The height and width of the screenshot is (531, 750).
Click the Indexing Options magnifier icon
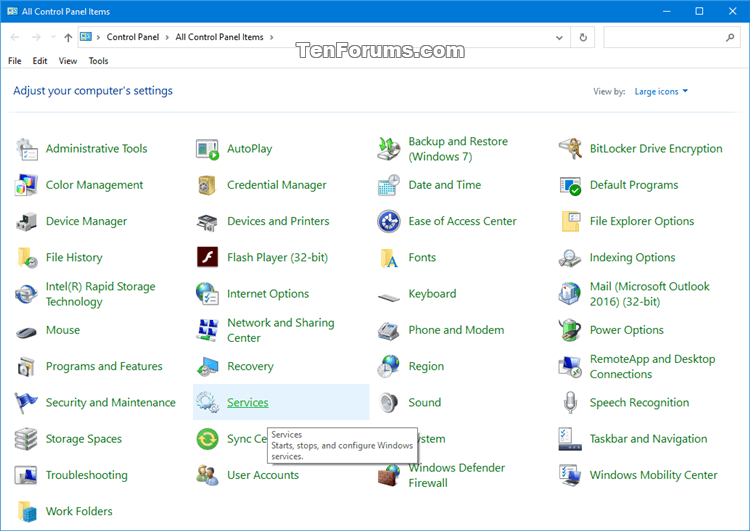(x=570, y=258)
